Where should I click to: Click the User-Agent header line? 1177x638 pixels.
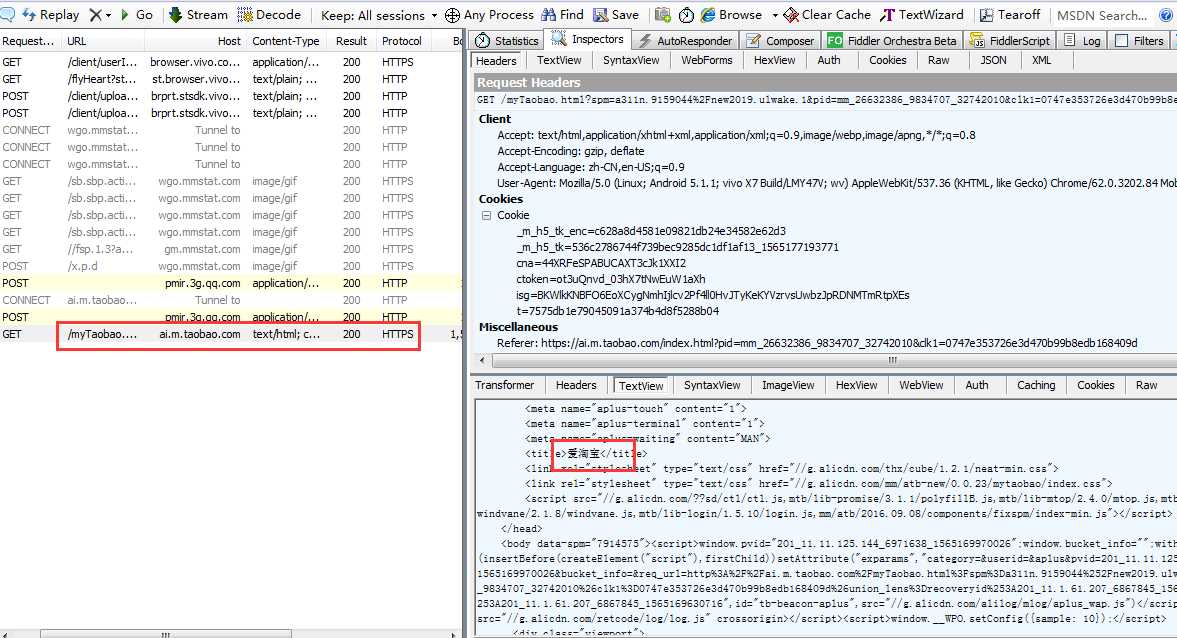[836, 183]
